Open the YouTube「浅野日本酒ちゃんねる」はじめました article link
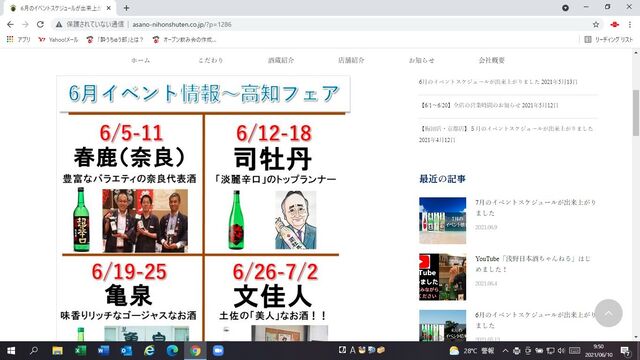 tap(533, 264)
